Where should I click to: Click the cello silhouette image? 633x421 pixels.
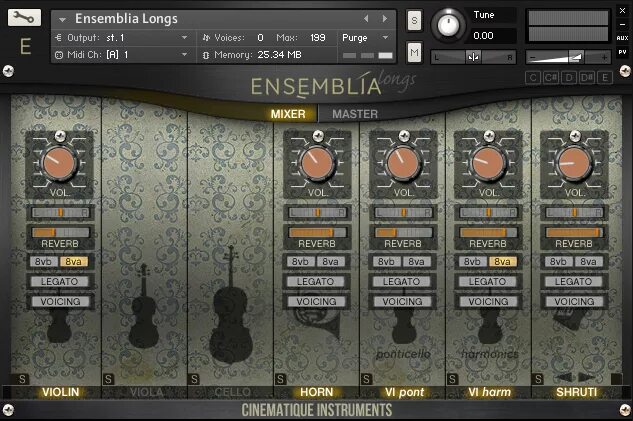pos(231,305)
